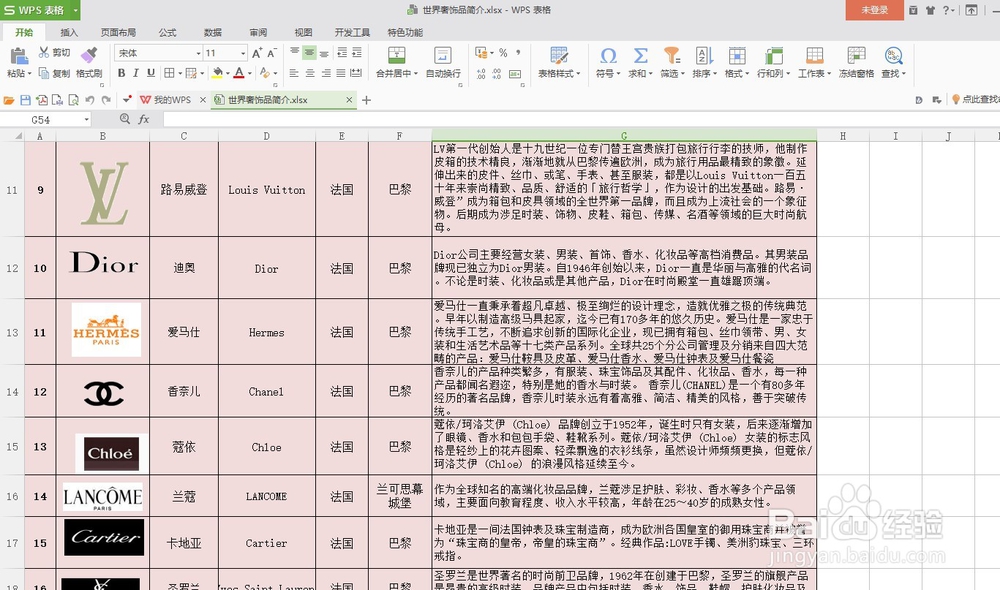
Task: Click the justify alignment icon
Action: [341, 73]
